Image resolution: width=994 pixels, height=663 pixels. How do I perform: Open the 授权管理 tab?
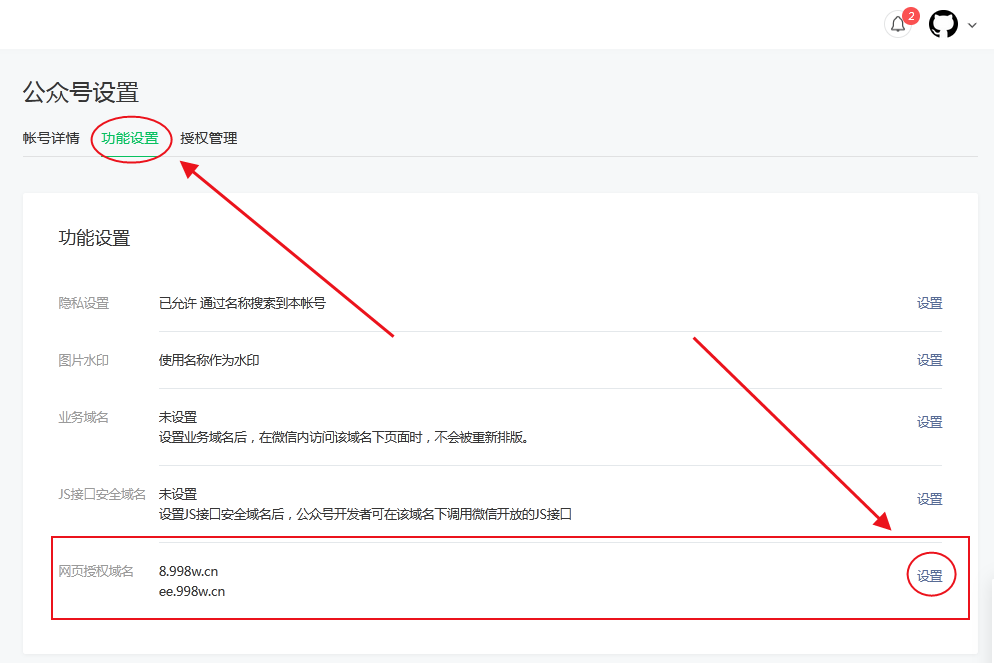pyautogui.click(x=209, y=138)
